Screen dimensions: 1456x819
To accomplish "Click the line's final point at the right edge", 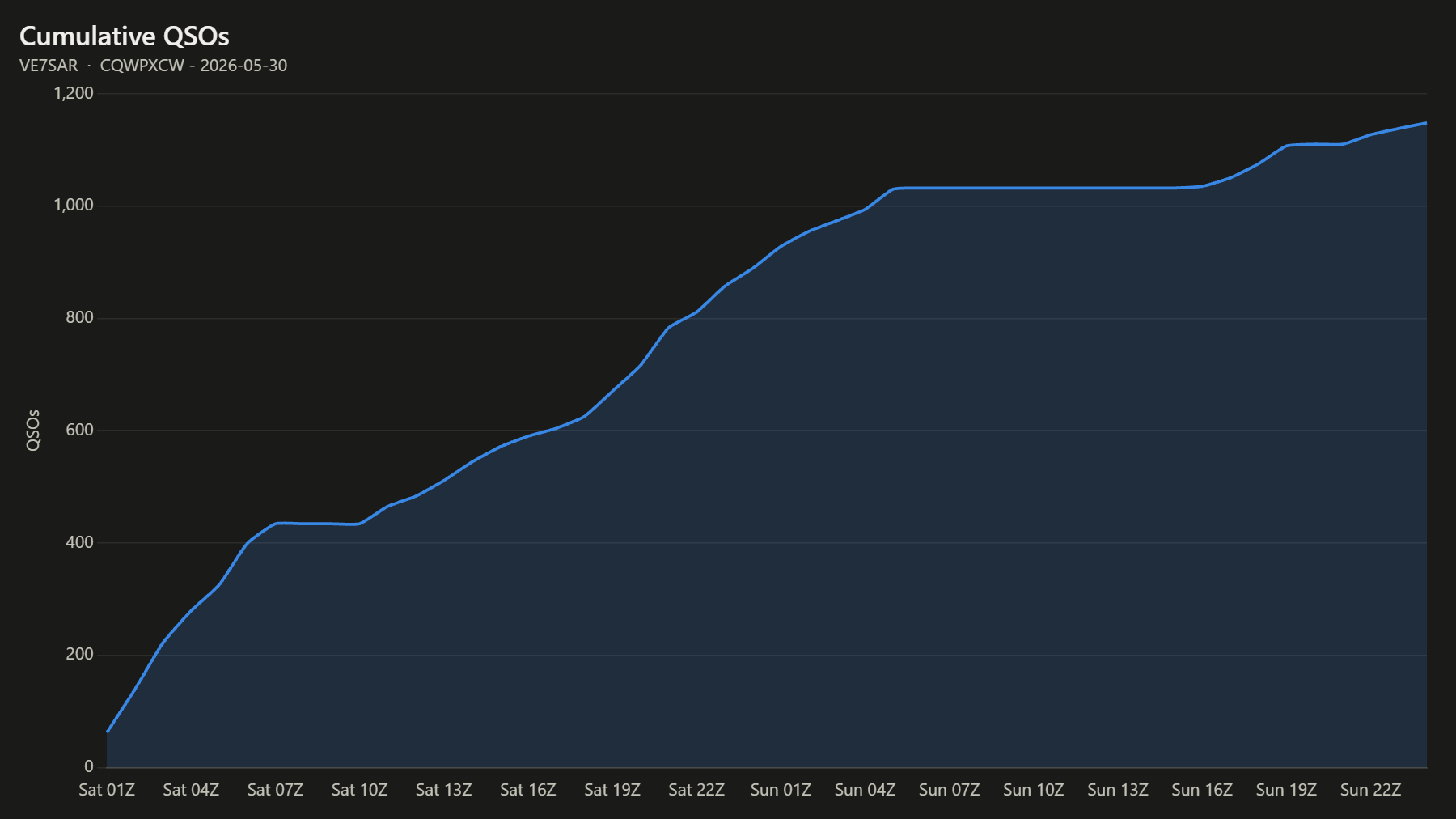I will coord(1425,123).
